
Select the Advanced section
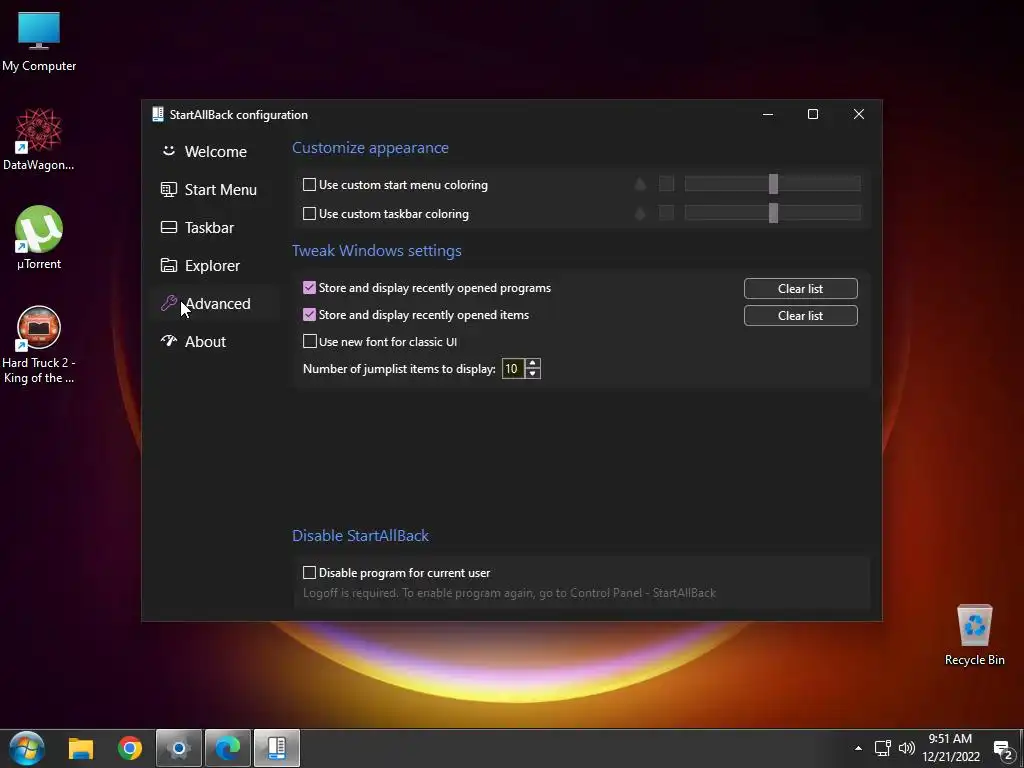205,304
